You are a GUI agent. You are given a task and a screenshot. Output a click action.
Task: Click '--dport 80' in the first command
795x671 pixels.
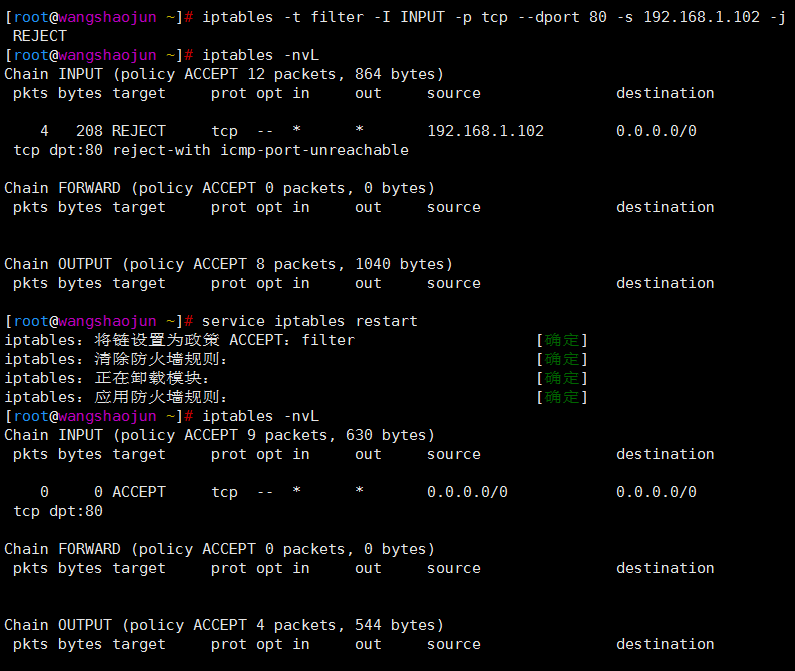[562, 17]
